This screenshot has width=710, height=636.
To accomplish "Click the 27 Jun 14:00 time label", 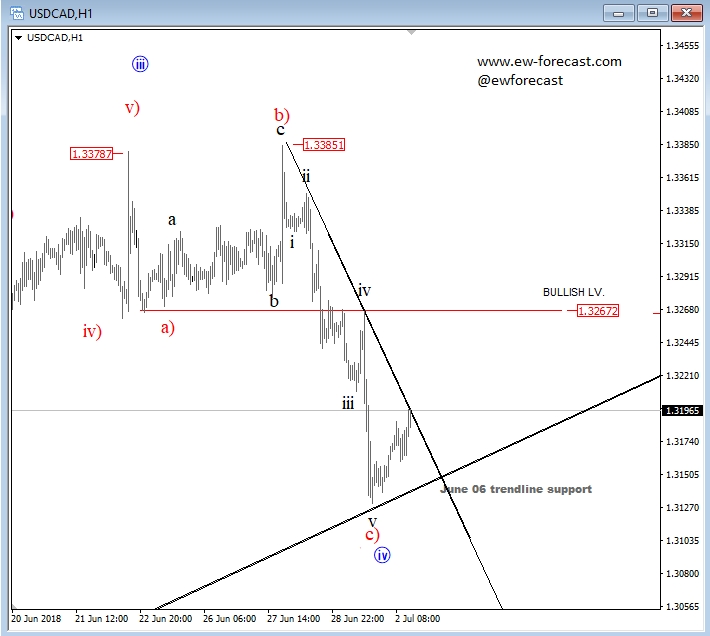I will (293, 619).
